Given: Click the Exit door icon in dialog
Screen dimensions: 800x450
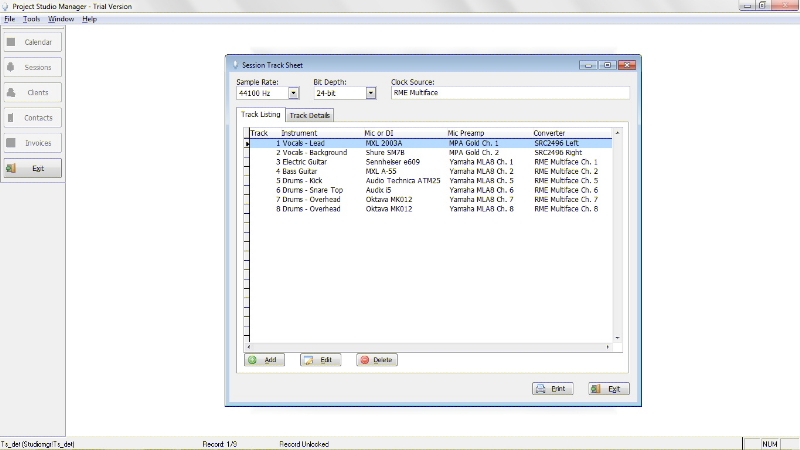Looking at the screenshot, I should (597, 389).
